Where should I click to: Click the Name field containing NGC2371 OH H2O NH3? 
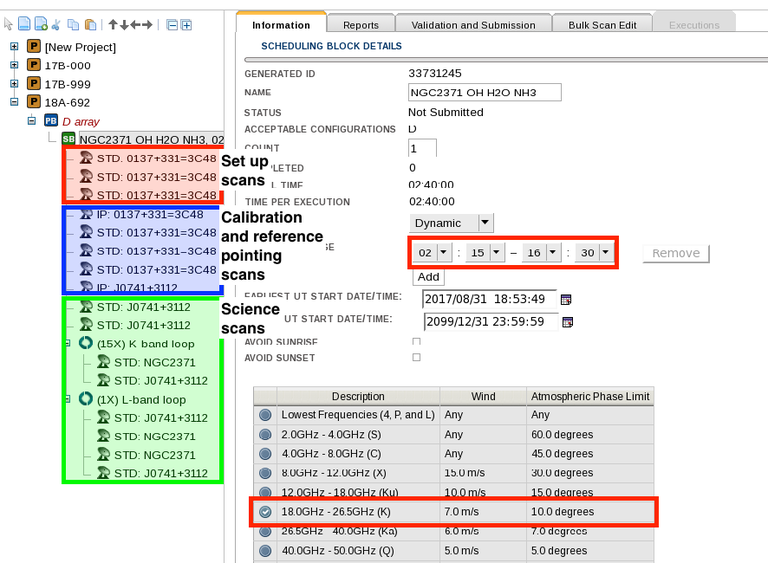(485, 92)
